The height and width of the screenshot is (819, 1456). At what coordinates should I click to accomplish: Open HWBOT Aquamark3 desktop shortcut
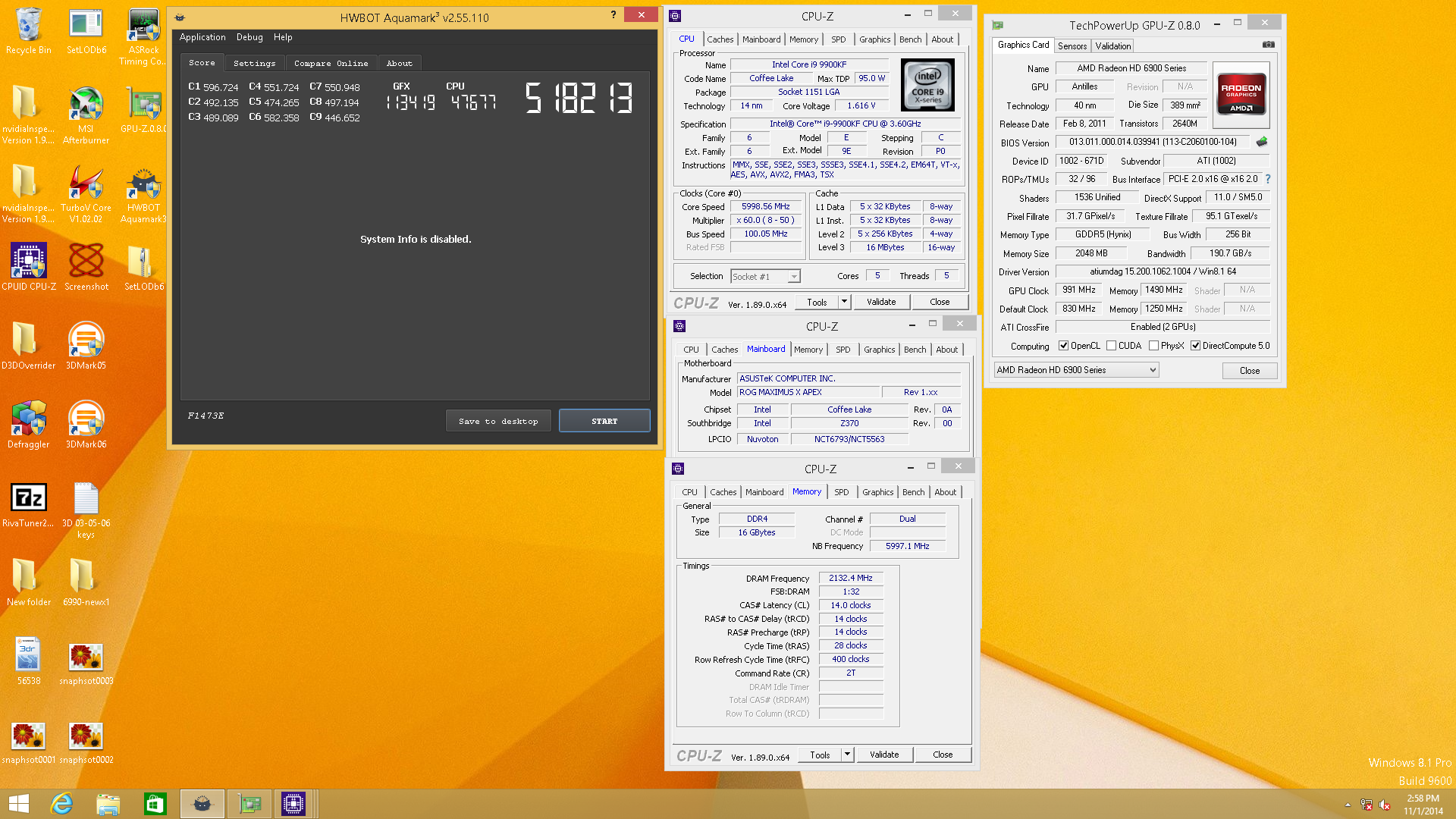tap(143, 194)
